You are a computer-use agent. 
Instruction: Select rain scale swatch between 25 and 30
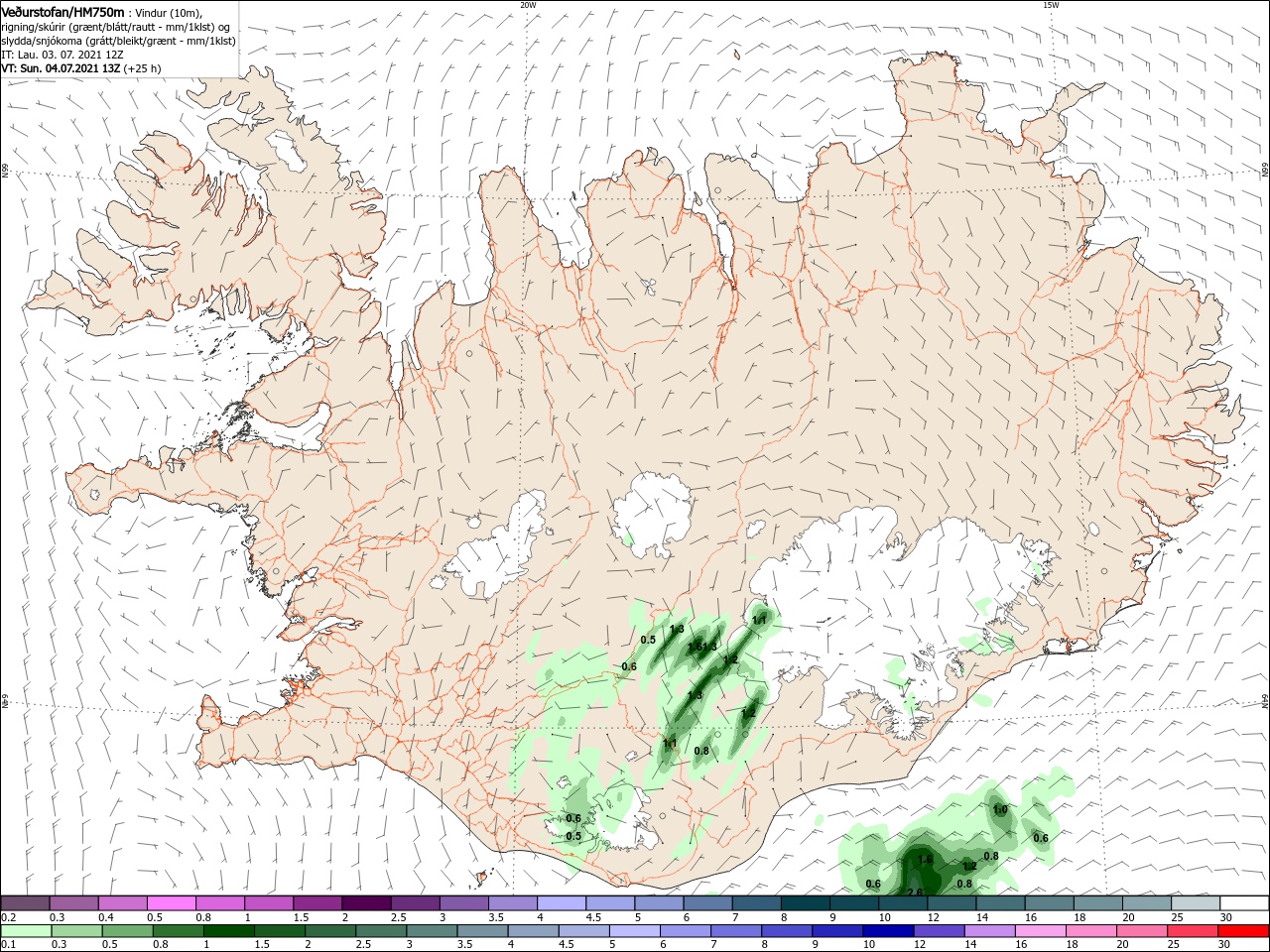[1196, 931]
